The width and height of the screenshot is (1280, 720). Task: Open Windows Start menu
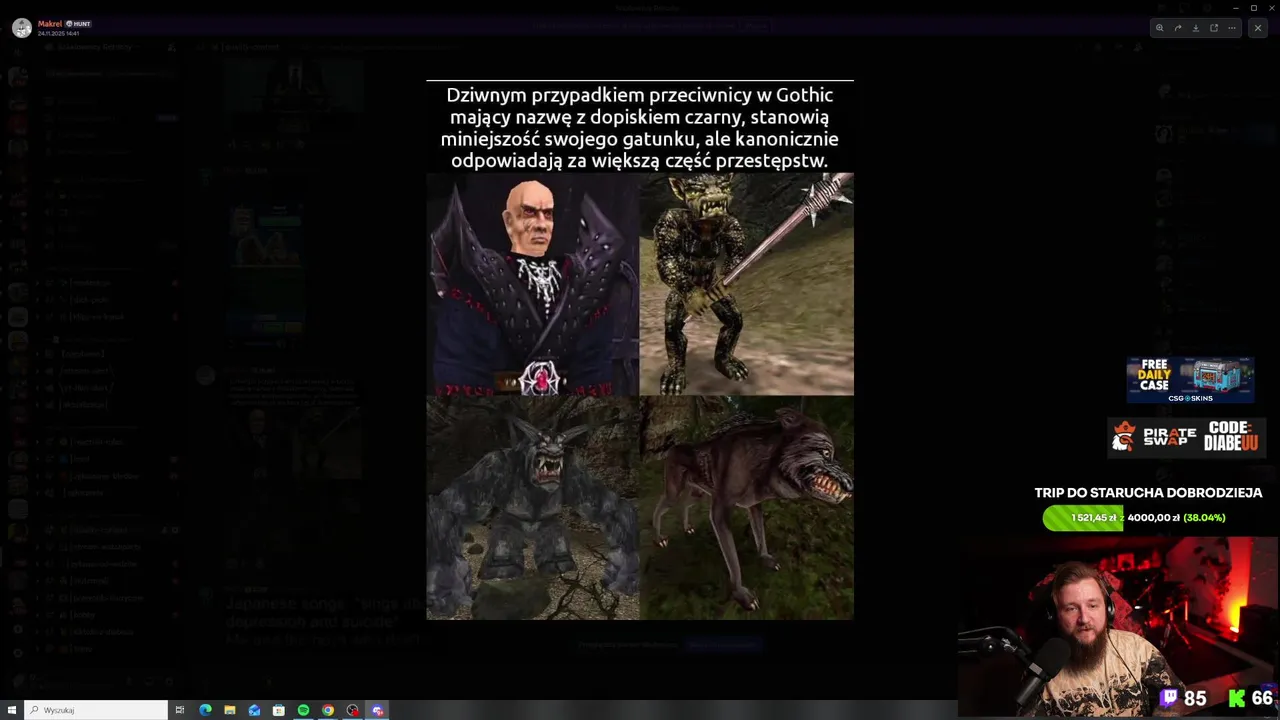point(12,710)
